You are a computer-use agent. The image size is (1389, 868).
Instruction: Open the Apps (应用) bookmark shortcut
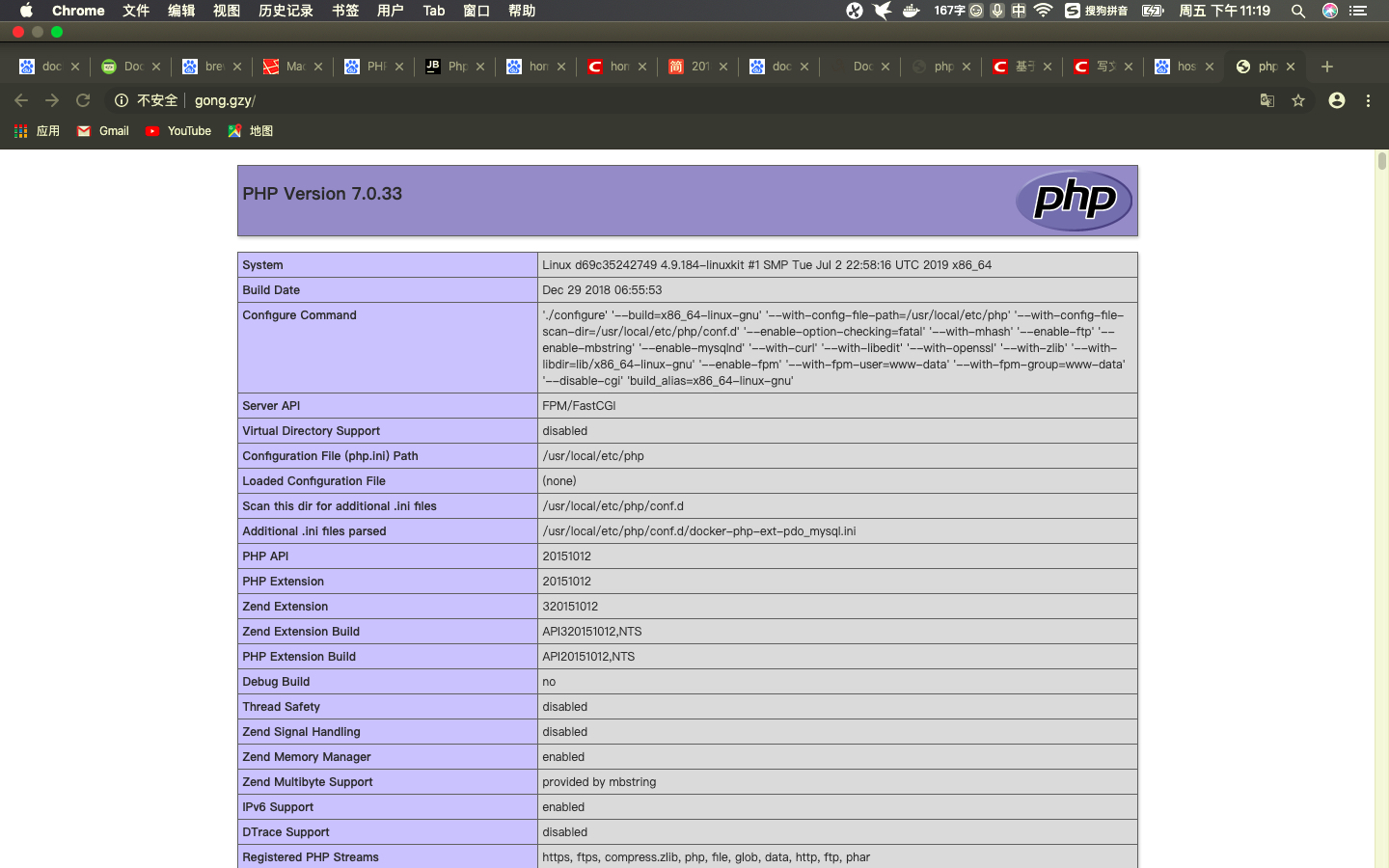(37, 131)
